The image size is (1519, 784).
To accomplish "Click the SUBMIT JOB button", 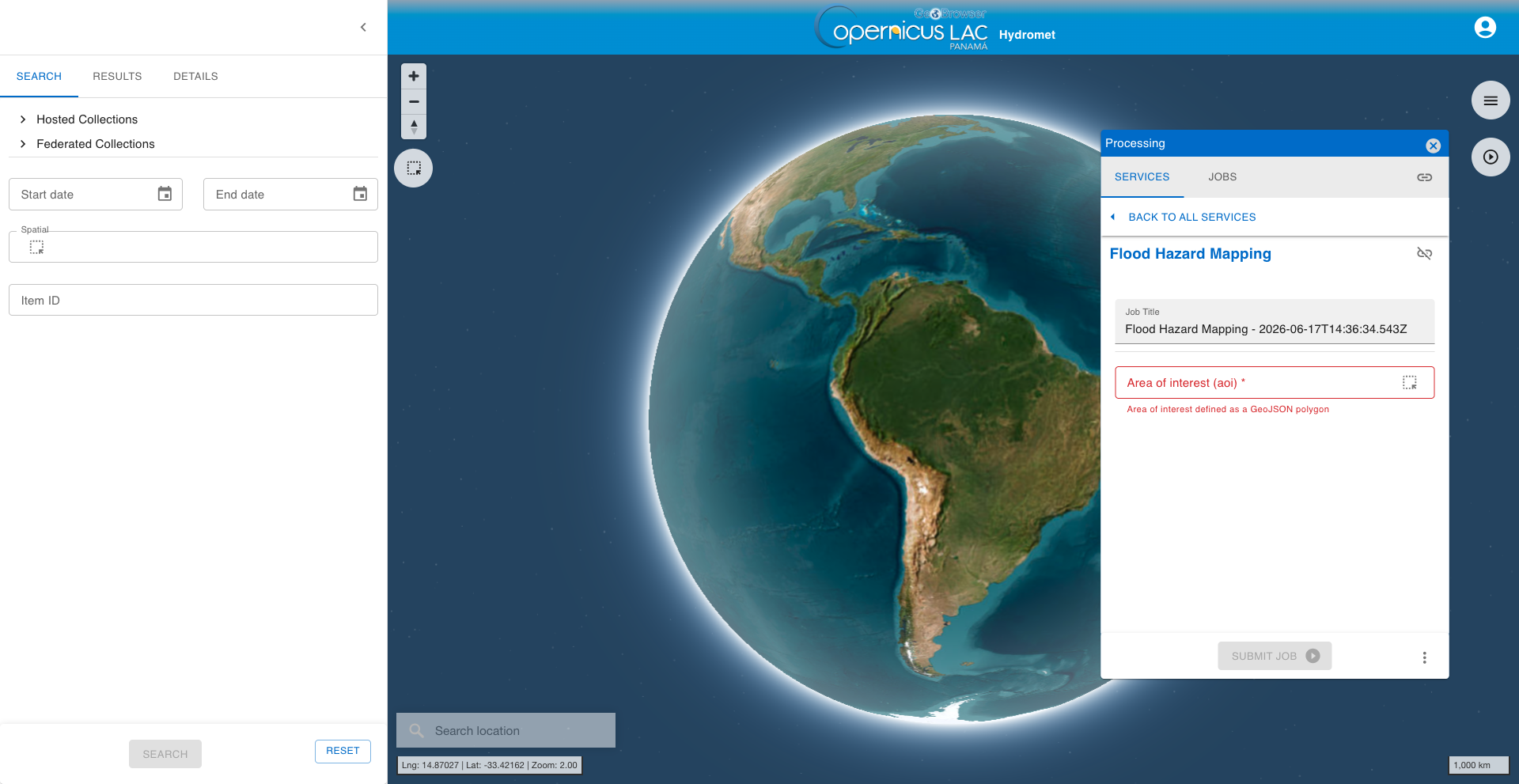I will pos(1275,656).
